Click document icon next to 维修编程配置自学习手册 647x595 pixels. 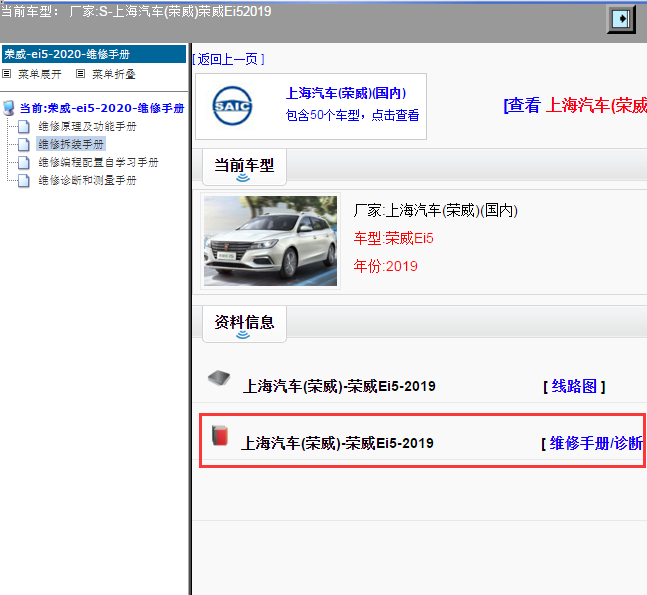(x=24, y=163)
